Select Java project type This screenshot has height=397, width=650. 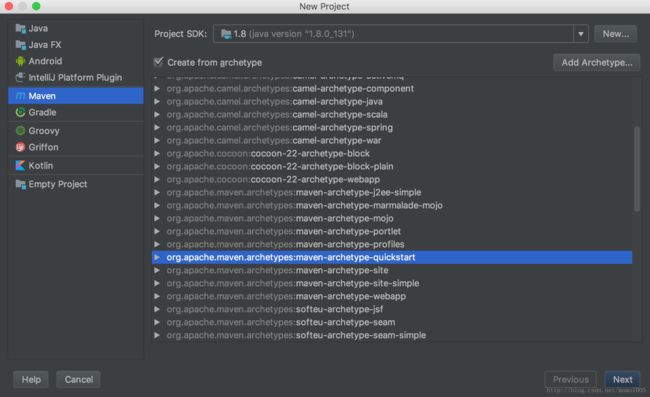[76, 28]
